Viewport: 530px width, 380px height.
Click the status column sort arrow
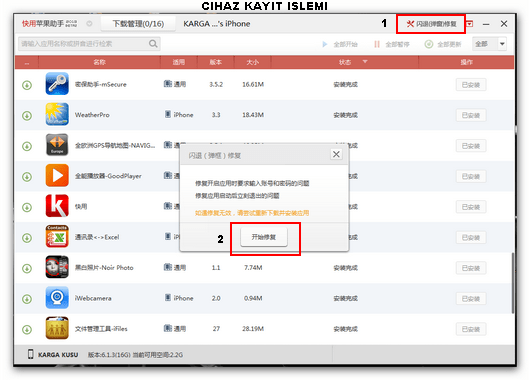[365, 62]
